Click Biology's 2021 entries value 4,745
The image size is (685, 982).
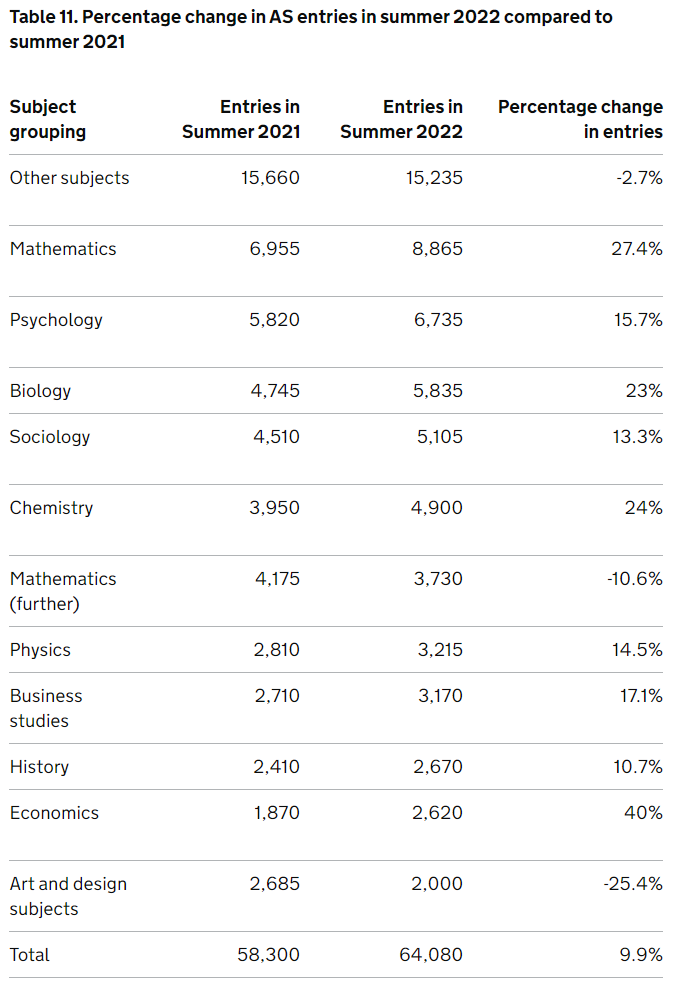pos(275,391)
